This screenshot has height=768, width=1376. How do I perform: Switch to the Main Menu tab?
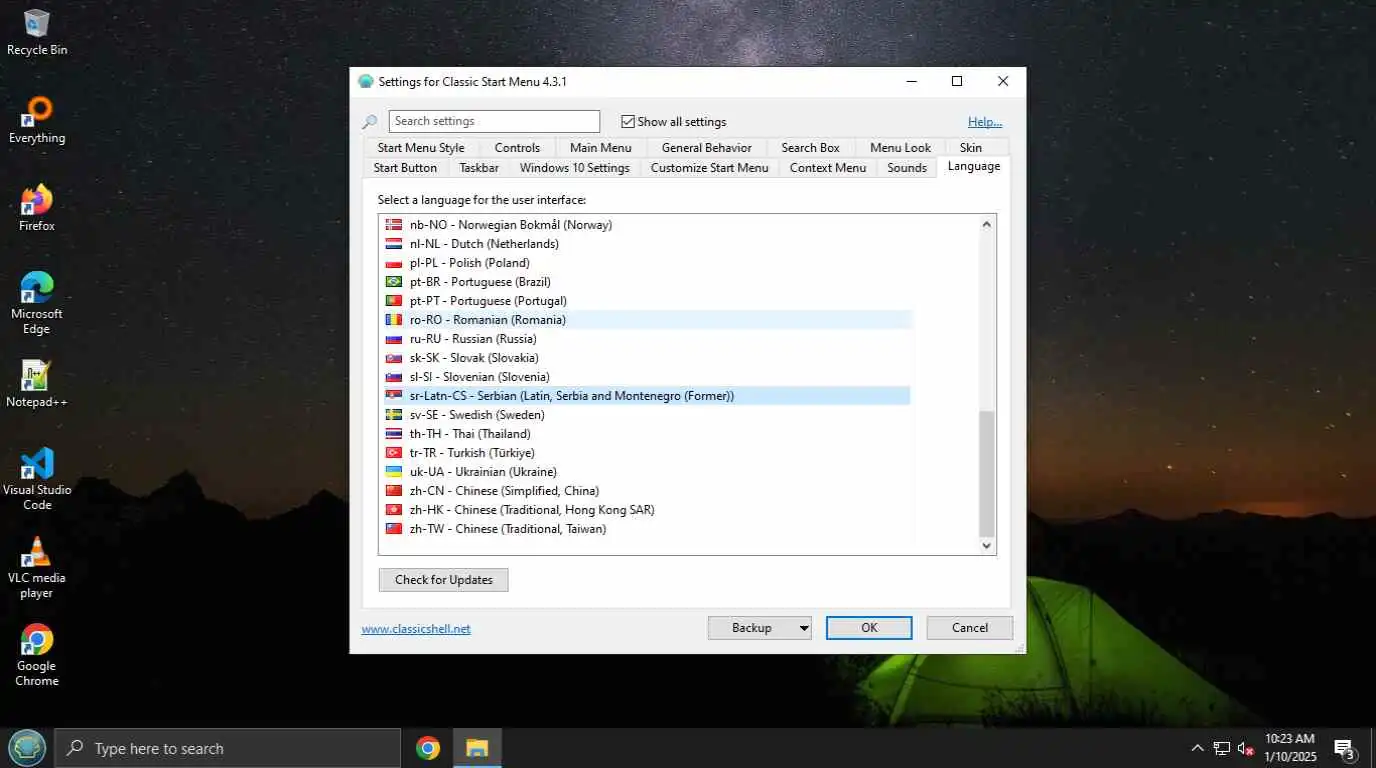click(601, 147)
